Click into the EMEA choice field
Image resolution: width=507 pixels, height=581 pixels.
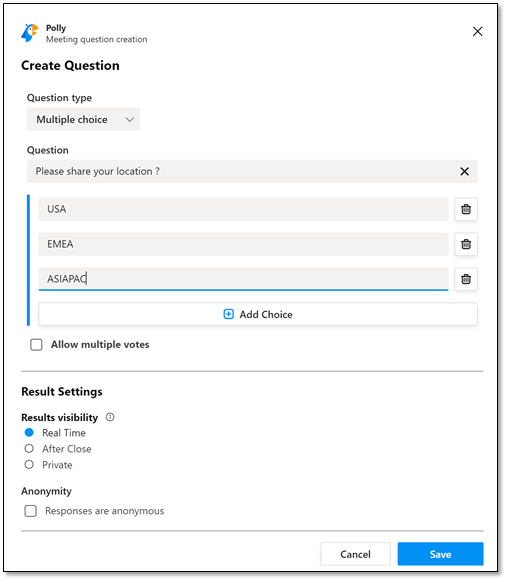click(243, 244)
